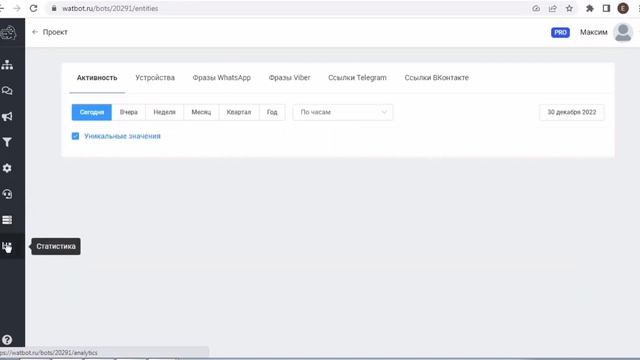Switch to the Фразы WhatsApp tab
This screenshot has height=360, width=640.
(222, 78)
